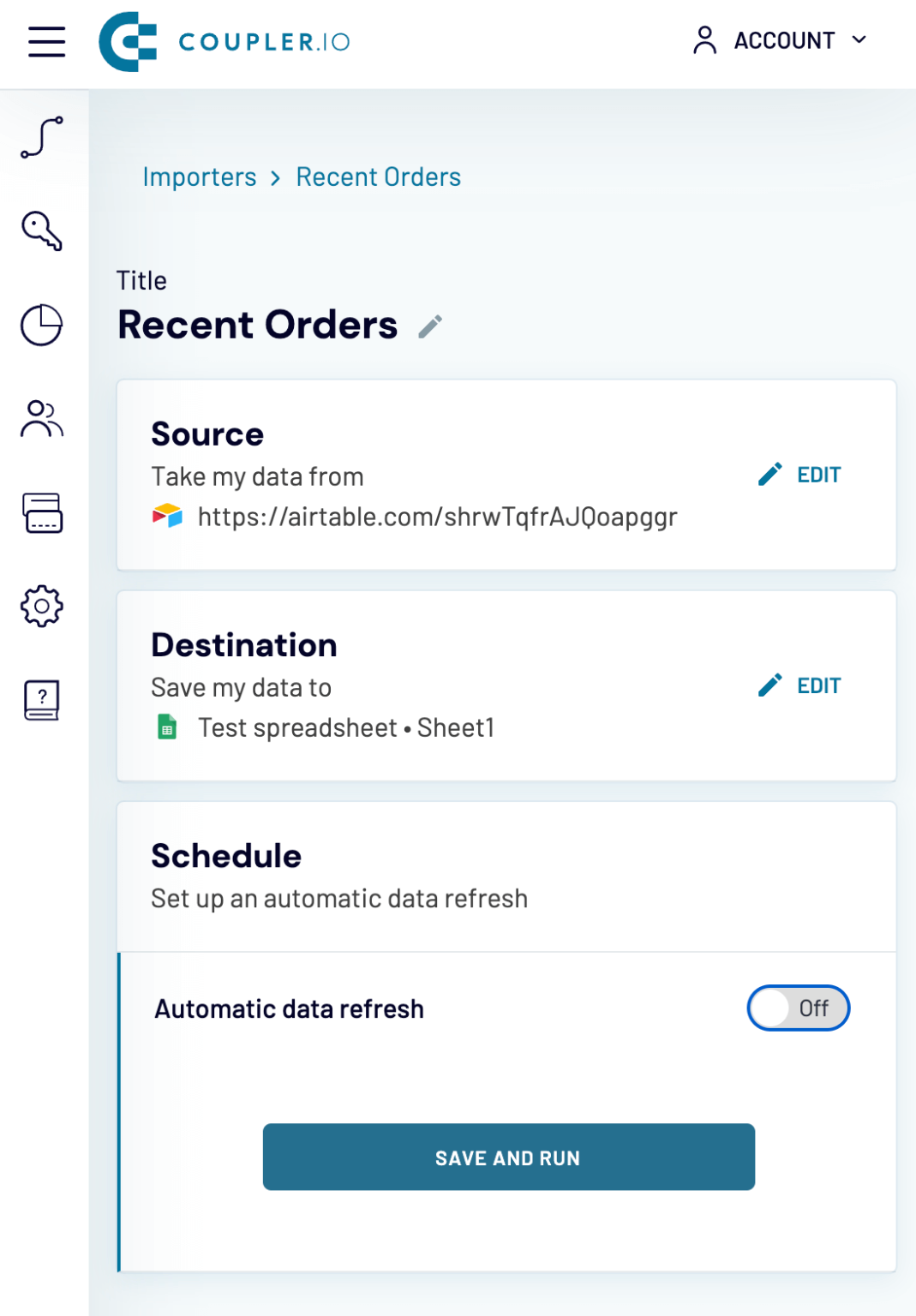Viewport: 916px width, 1316px height.
Task: Open the Help book icon in sidebar
Action: [40, 698]
